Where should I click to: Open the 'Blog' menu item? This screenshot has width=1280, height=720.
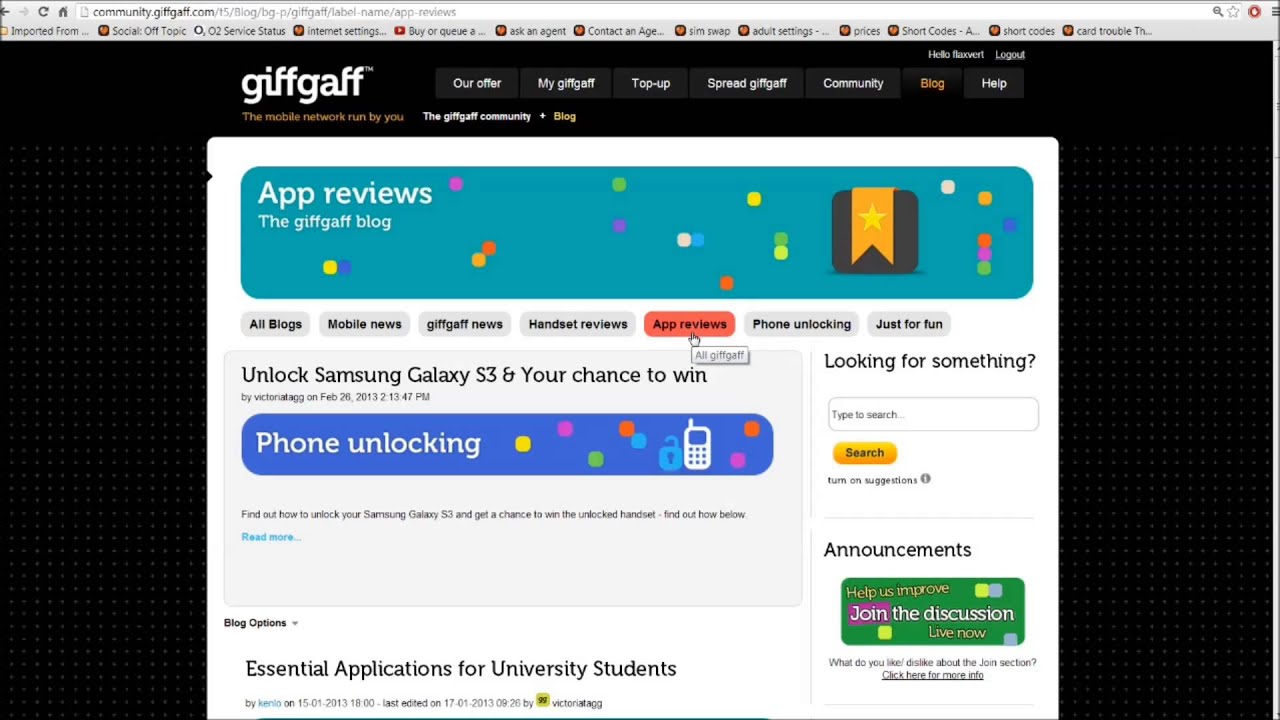tap(932, 83)
